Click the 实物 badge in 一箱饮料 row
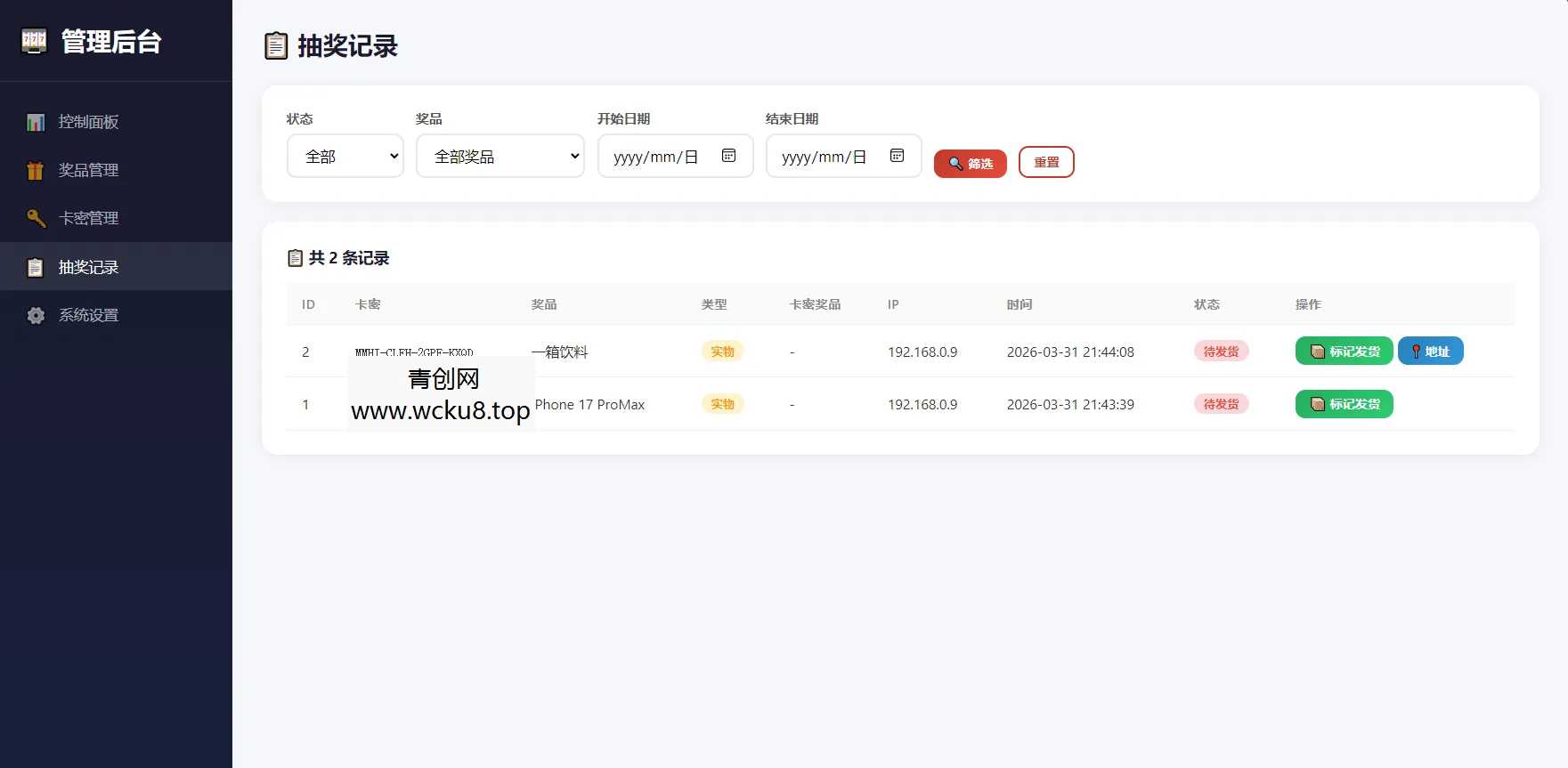The width and height of the screenshot is (1568, 768). (722, 352)
